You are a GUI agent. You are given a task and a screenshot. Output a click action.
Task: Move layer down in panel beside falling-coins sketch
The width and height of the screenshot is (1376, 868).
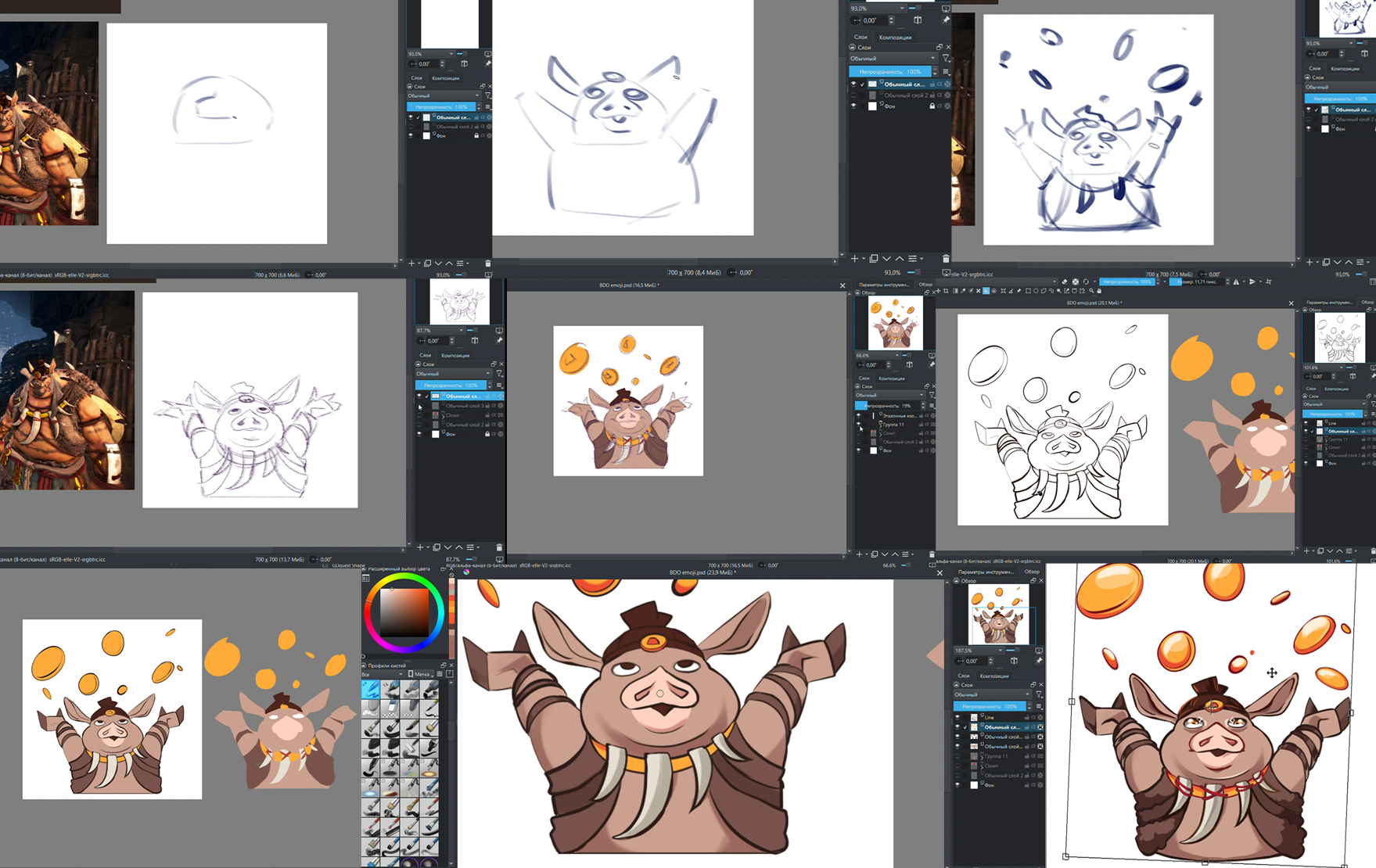(x=886, y=258)
